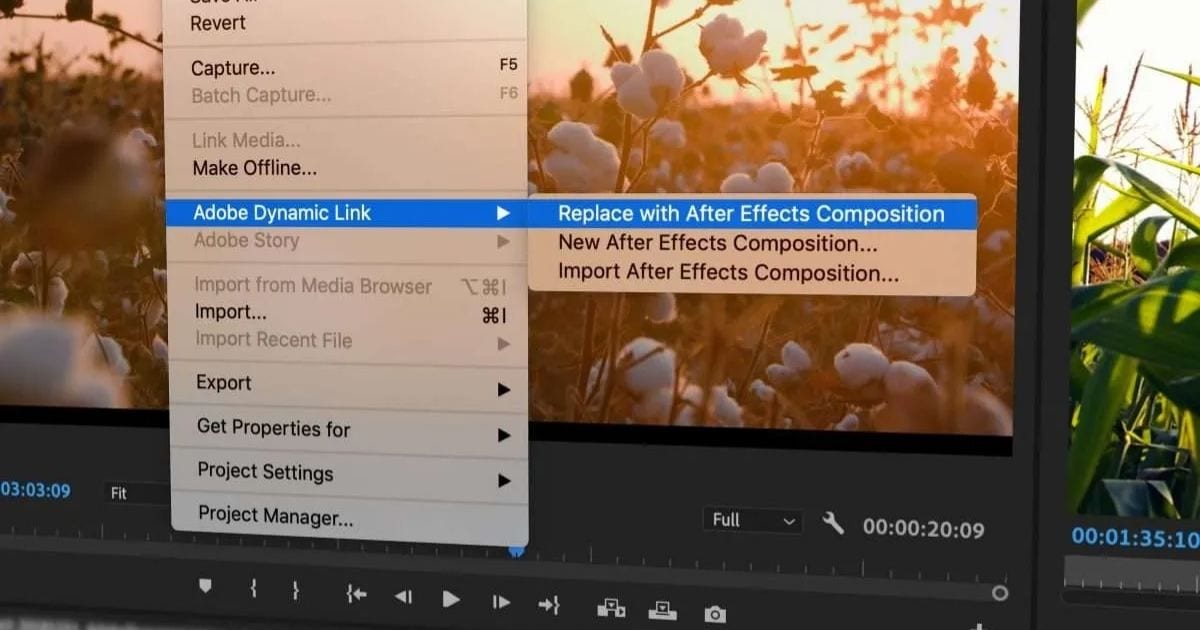Open the wrench settings menu
Image resolution: width=1200 pixels, height=630 pixels.
point(833,523)
